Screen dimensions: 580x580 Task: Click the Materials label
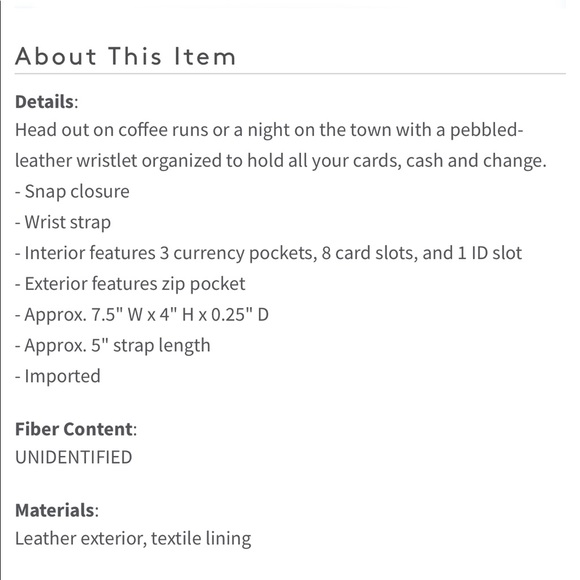click(x=54, y=510)
